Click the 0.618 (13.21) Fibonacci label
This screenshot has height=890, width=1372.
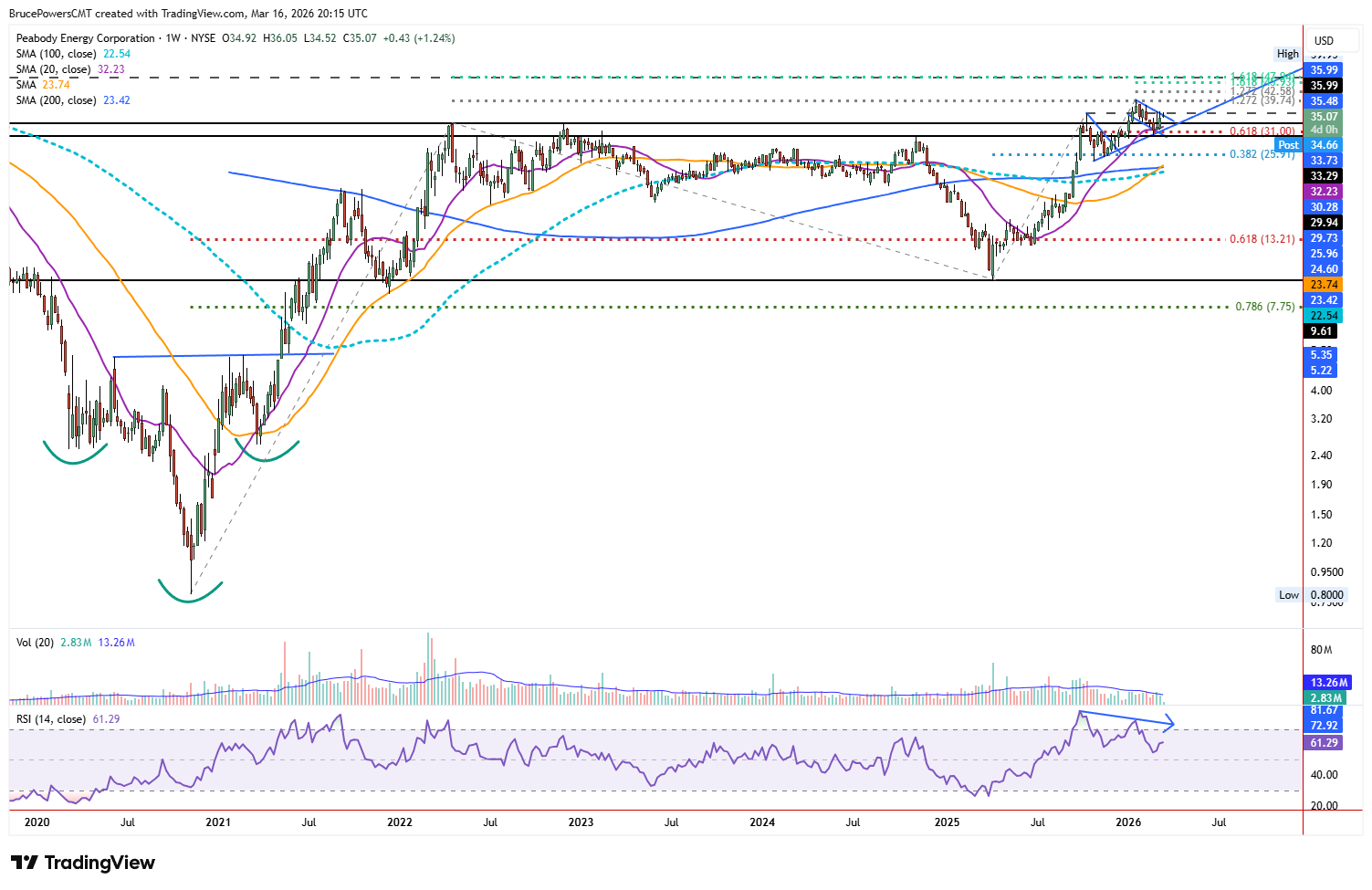(1262, 239)
